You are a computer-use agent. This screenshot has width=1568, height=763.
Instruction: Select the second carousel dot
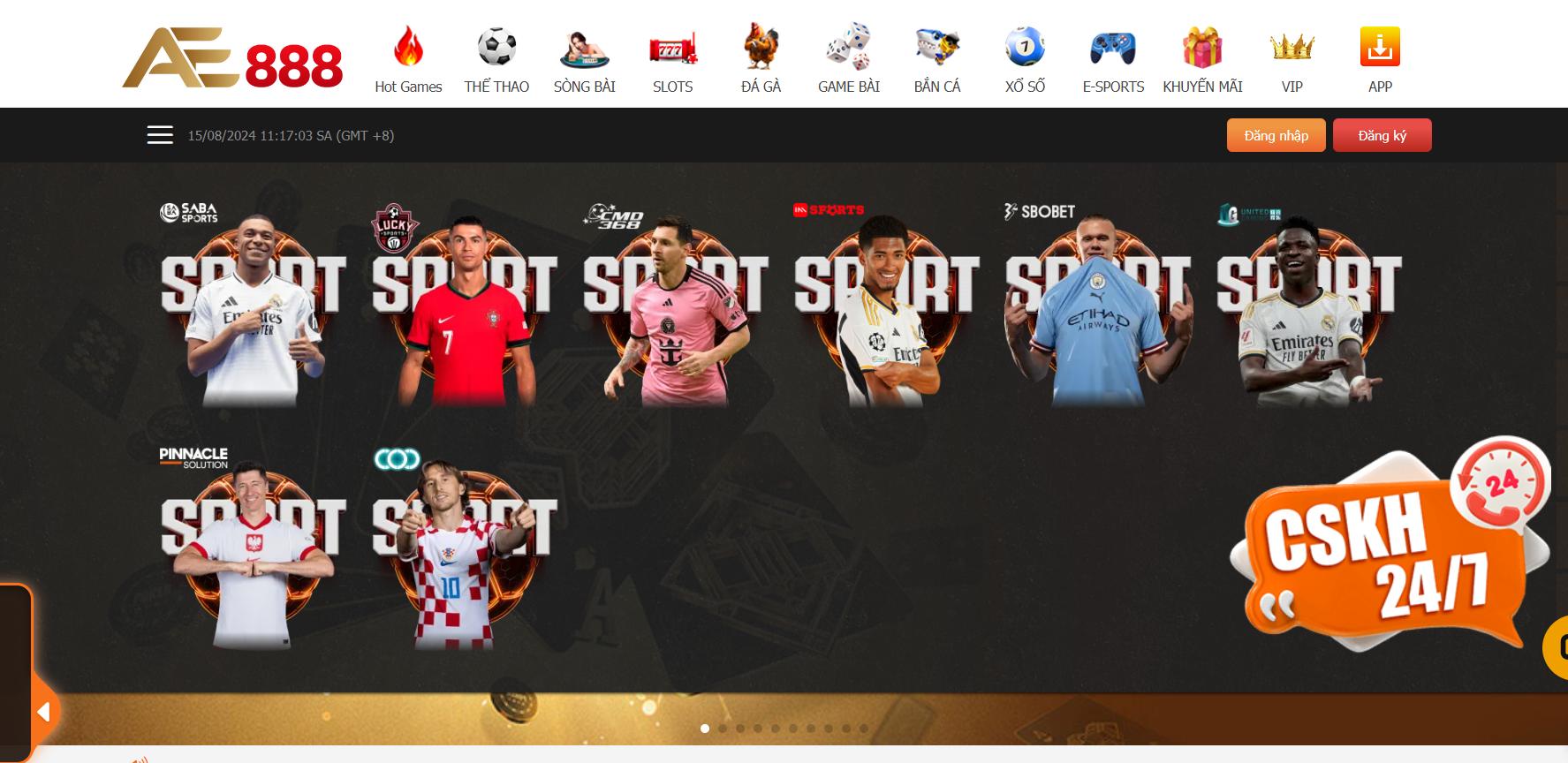723,729
